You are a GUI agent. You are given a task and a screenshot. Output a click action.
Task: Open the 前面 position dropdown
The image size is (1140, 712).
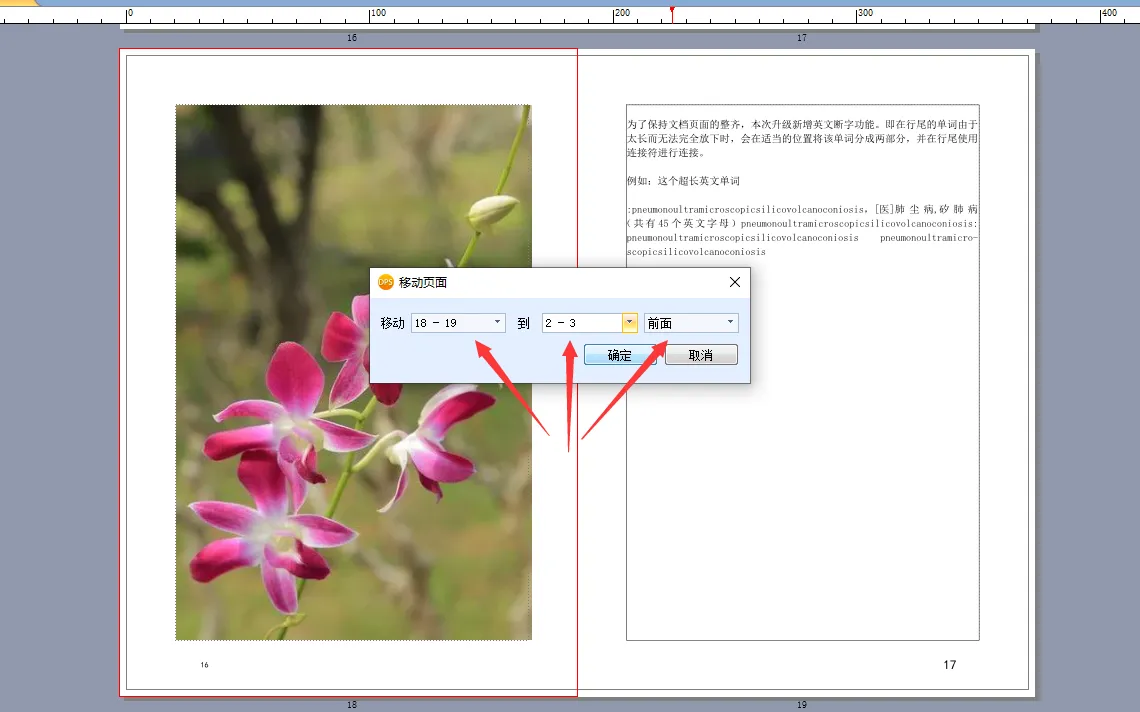(730, 323)
